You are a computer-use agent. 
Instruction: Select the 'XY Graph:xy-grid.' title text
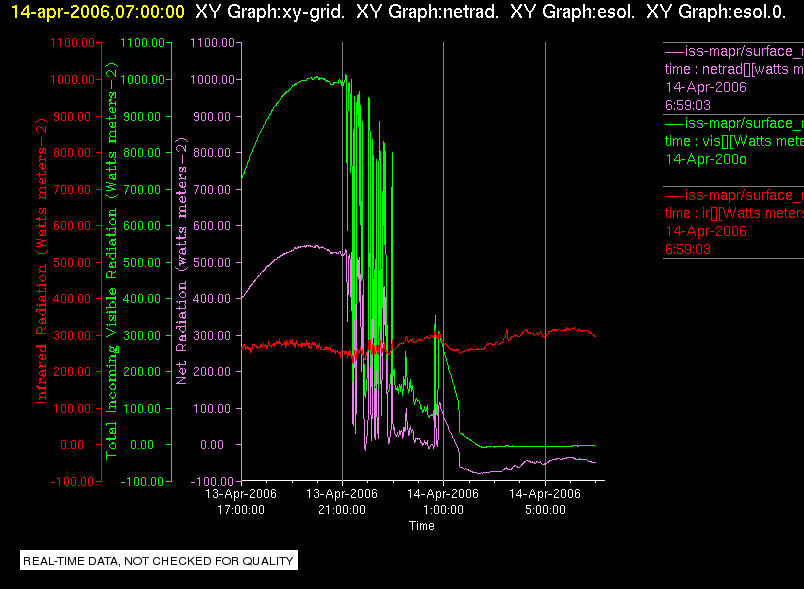point(270,11)
